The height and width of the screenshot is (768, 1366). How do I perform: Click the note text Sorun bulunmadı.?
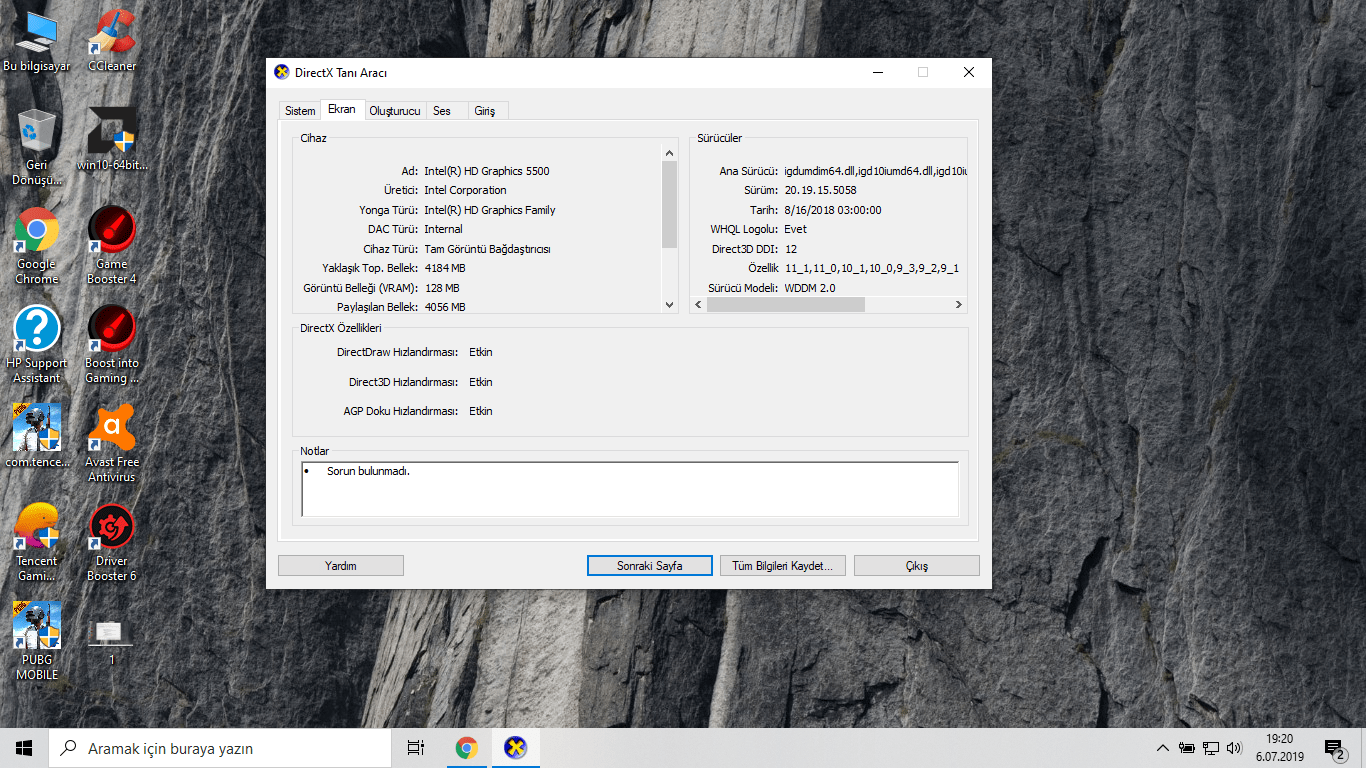[x=368, y=471]
